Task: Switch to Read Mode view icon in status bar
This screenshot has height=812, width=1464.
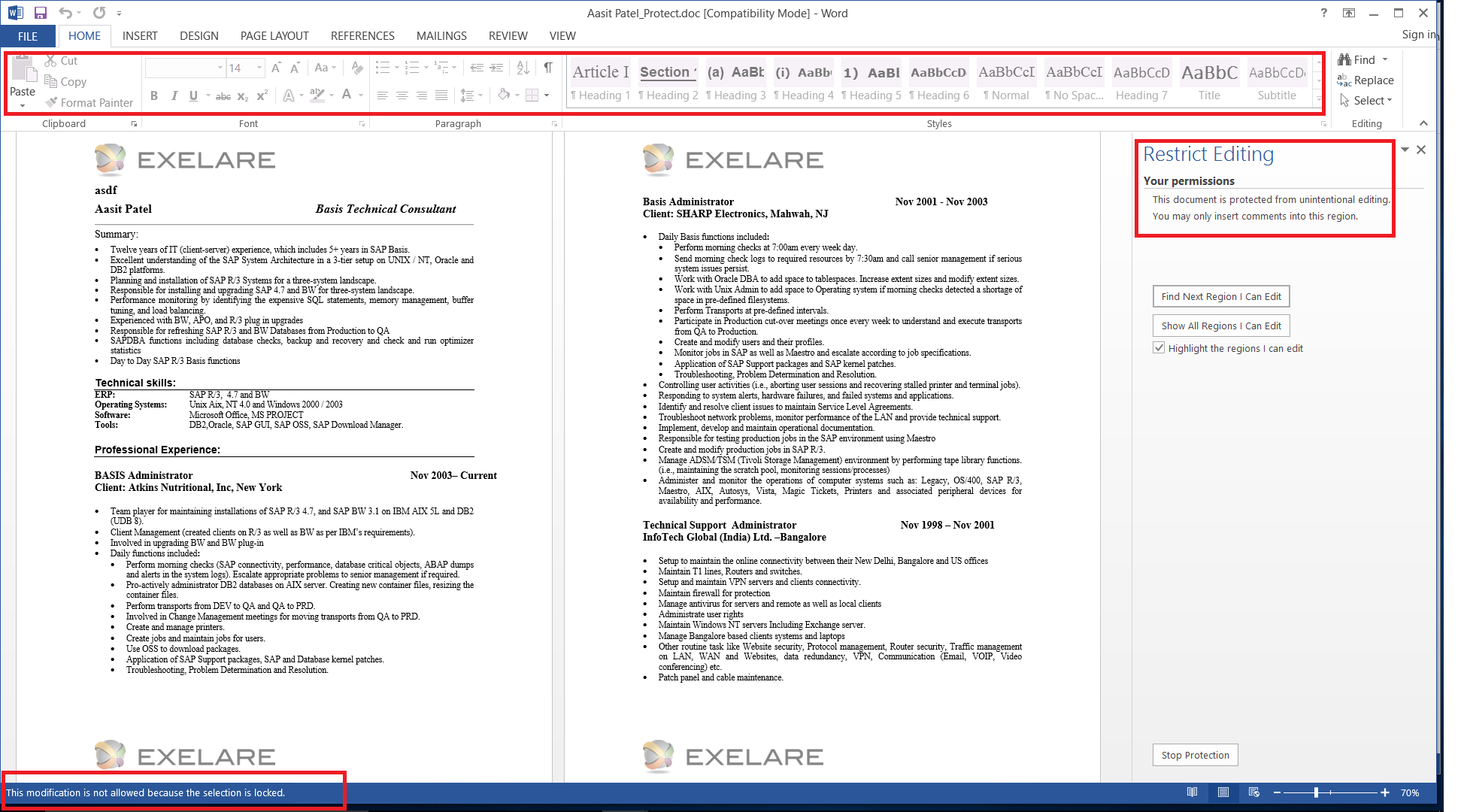Action: 1192,792
